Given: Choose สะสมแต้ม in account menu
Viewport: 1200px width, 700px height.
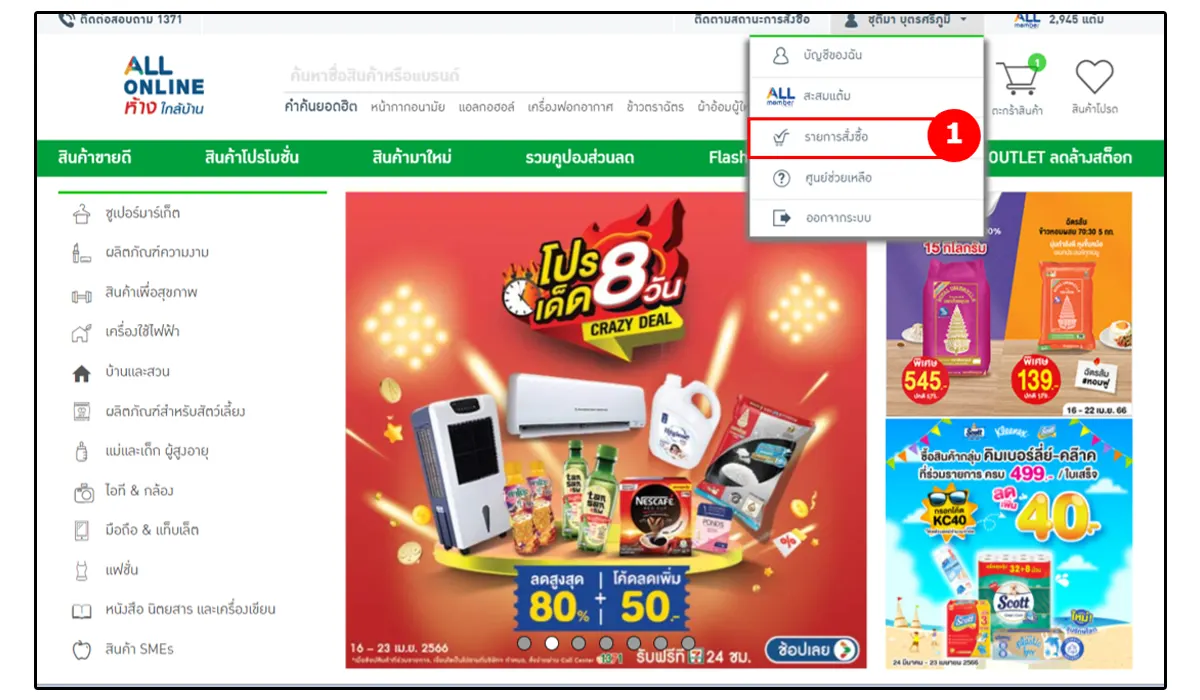Looking at the screenshot, I should point(827,96).
